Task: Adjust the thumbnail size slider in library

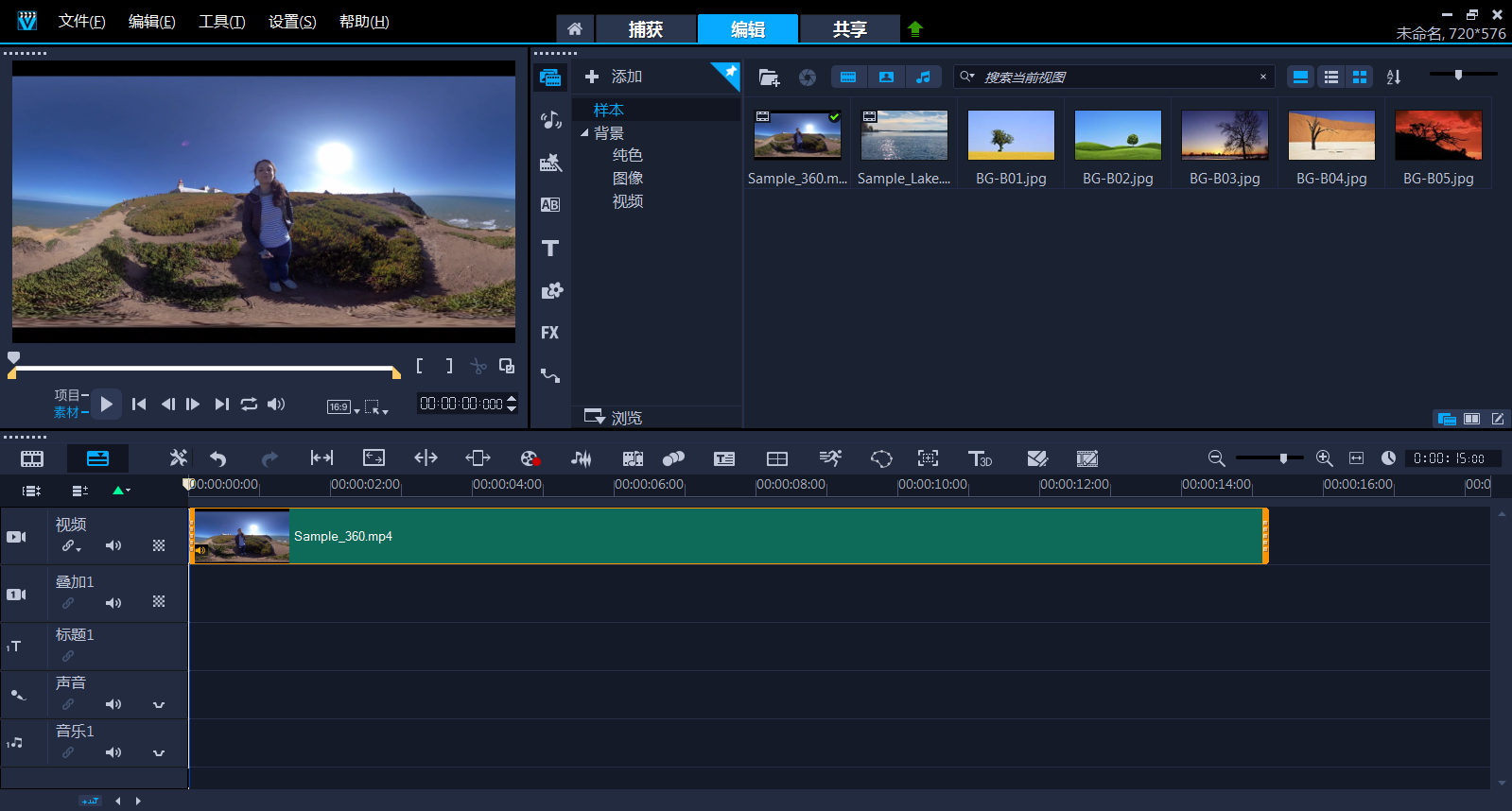Action: click(x=1458, y=74)
